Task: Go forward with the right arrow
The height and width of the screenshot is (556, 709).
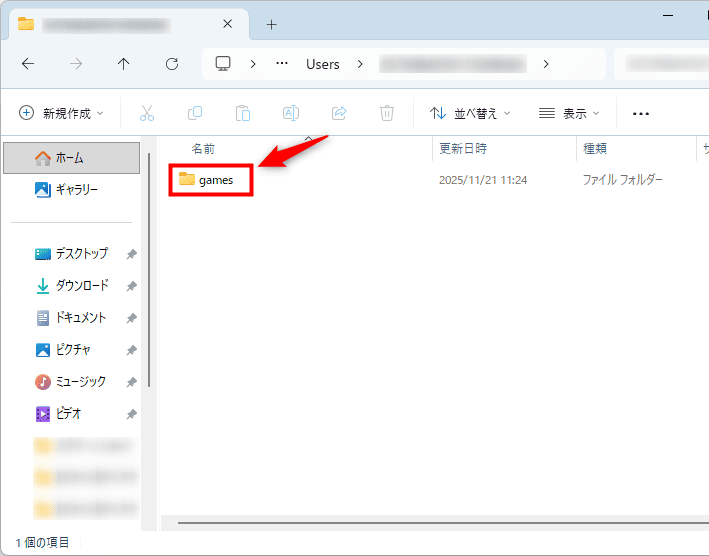Action: (x=76, y=64)
